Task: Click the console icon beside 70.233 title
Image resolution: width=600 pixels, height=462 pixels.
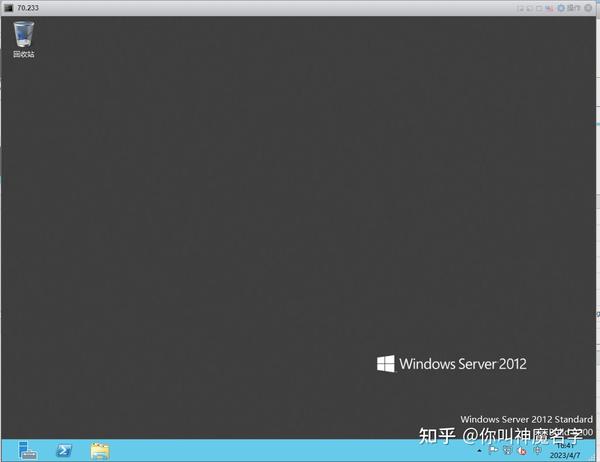Action: coord(8,8)
